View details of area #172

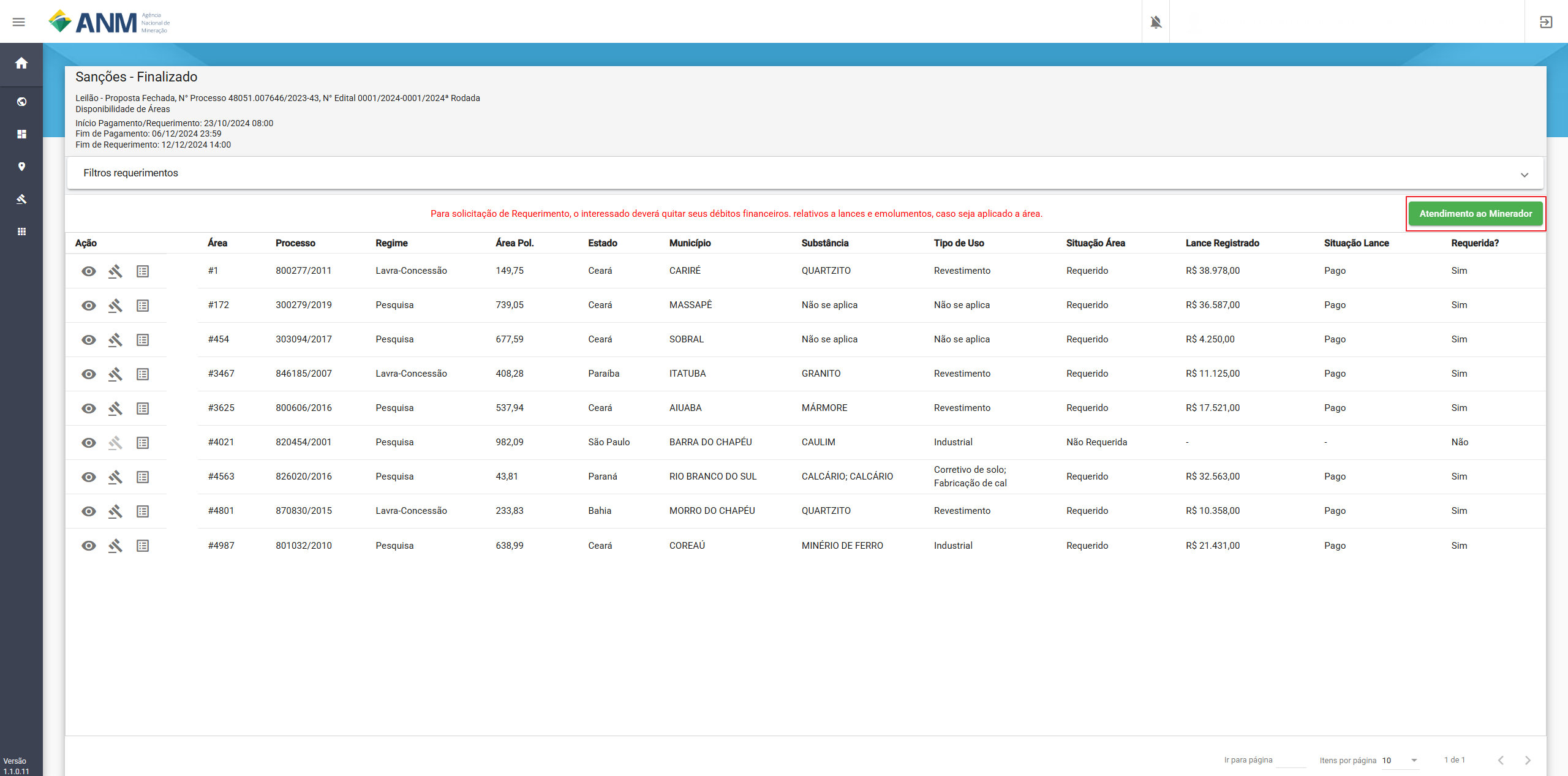[89, 306]
